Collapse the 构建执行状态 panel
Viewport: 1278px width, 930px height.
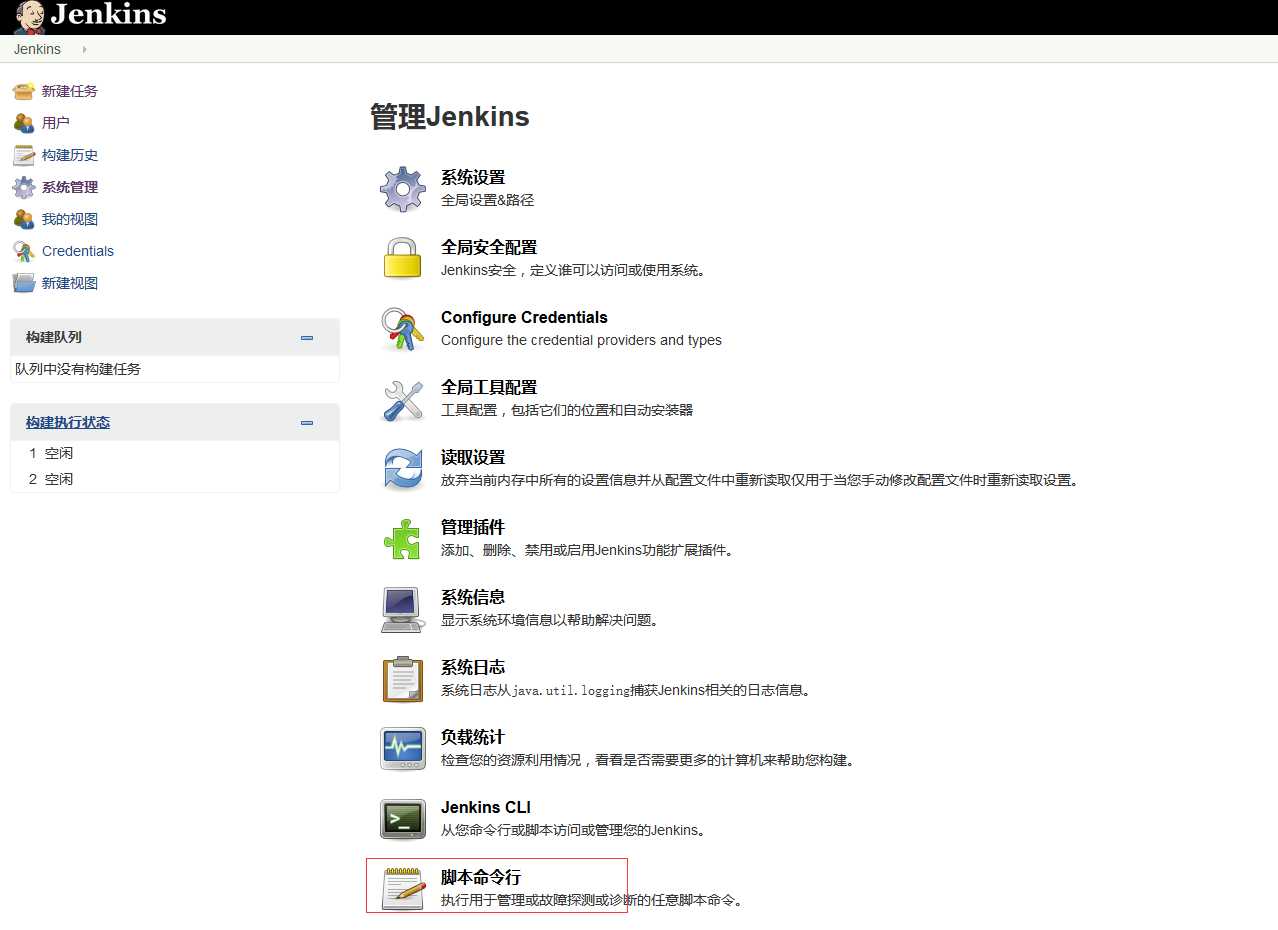click(x=307, y=423)
